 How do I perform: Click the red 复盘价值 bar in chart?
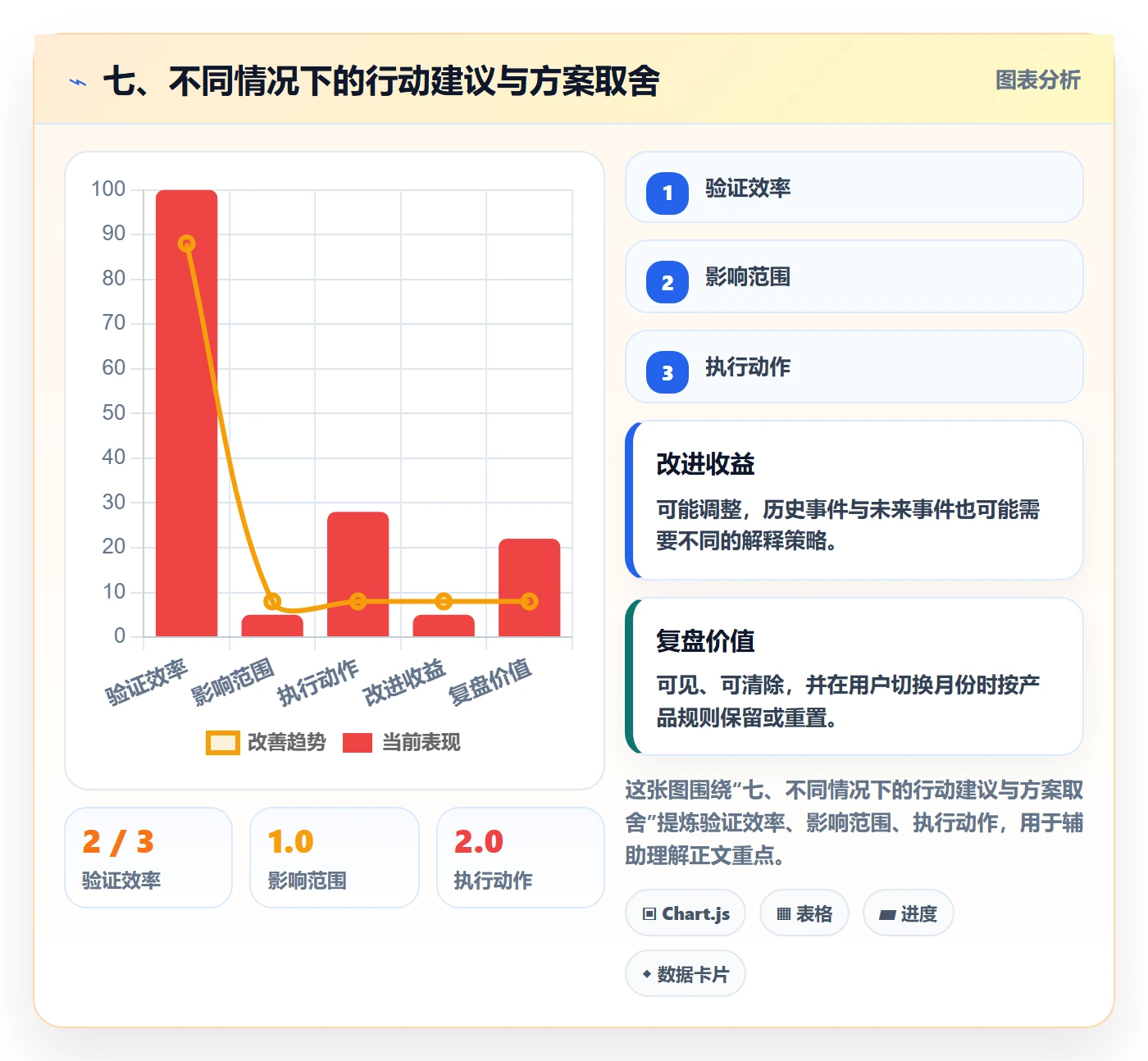[530, 587]
